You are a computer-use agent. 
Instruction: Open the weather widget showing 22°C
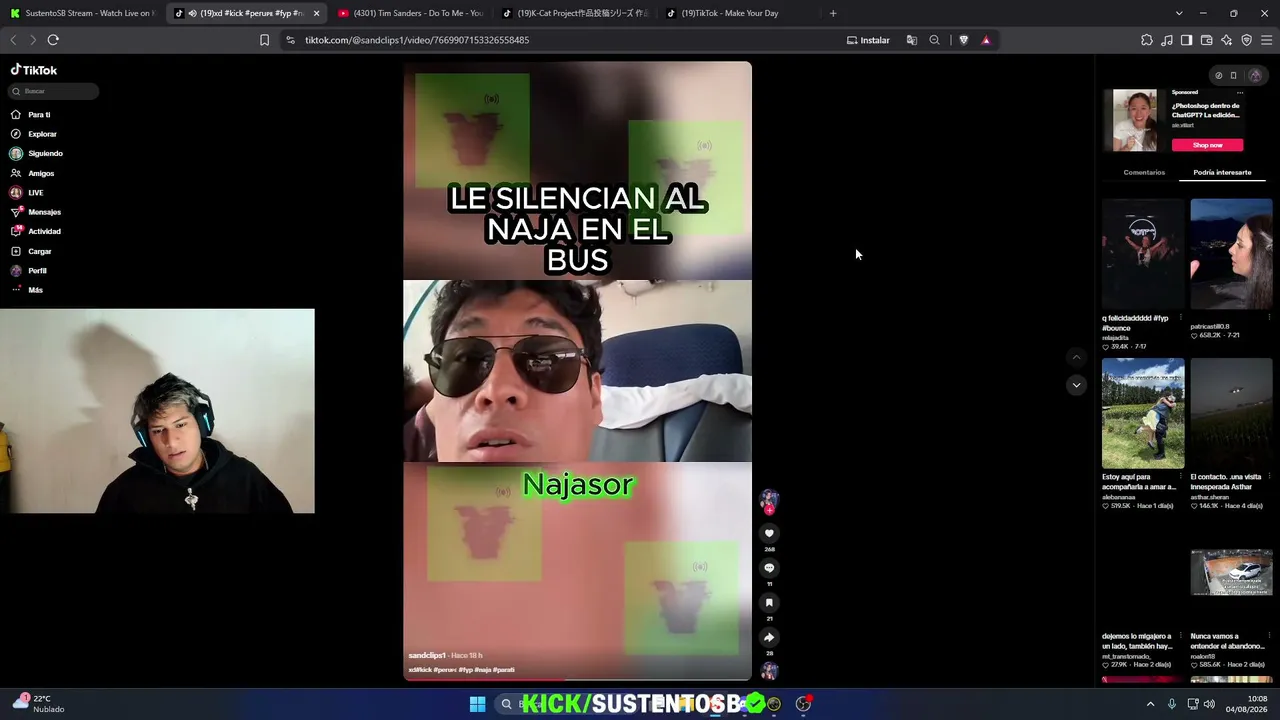38,704
